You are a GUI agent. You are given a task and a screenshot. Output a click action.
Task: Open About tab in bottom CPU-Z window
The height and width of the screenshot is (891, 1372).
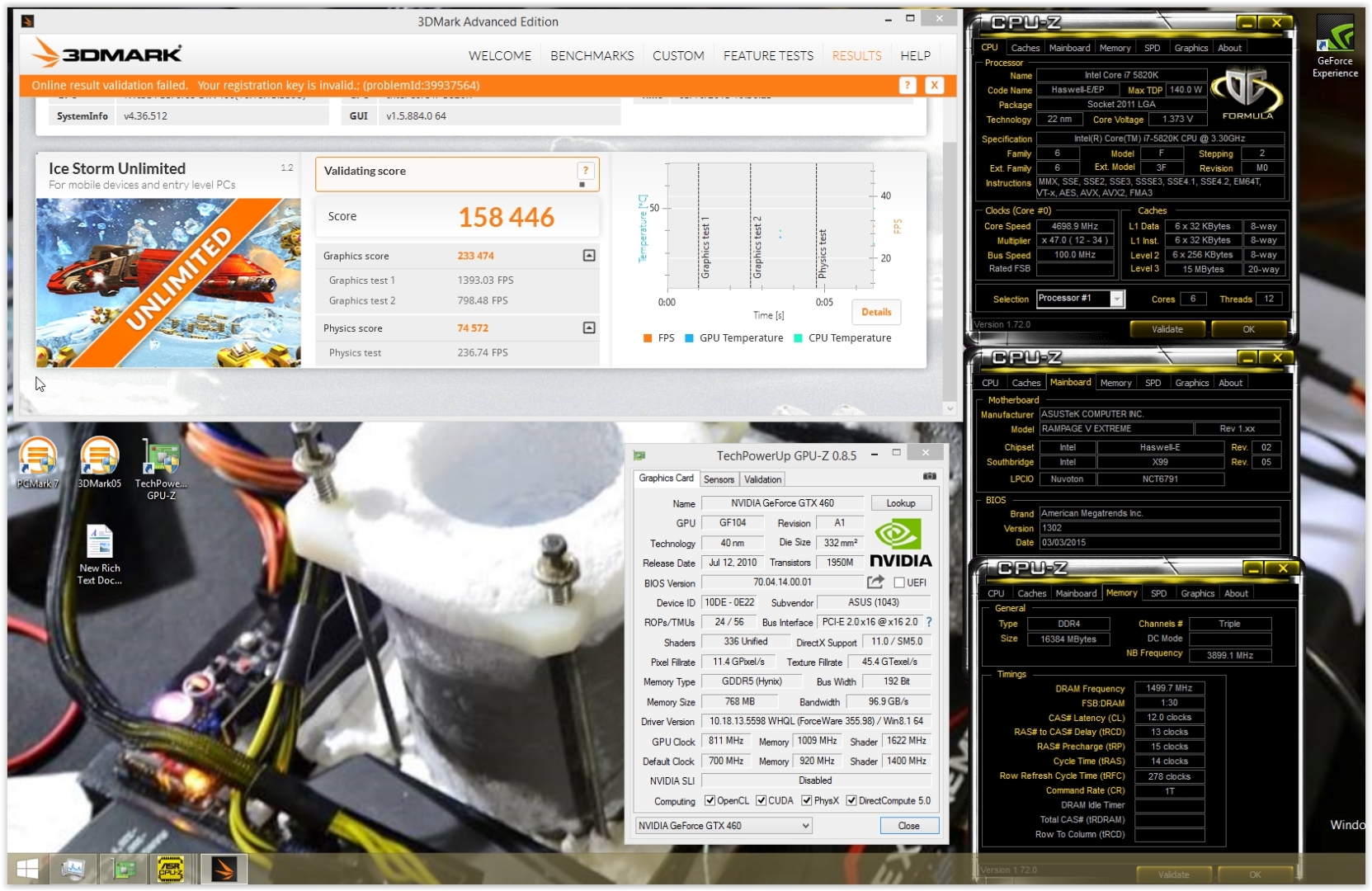(1236, 593)
